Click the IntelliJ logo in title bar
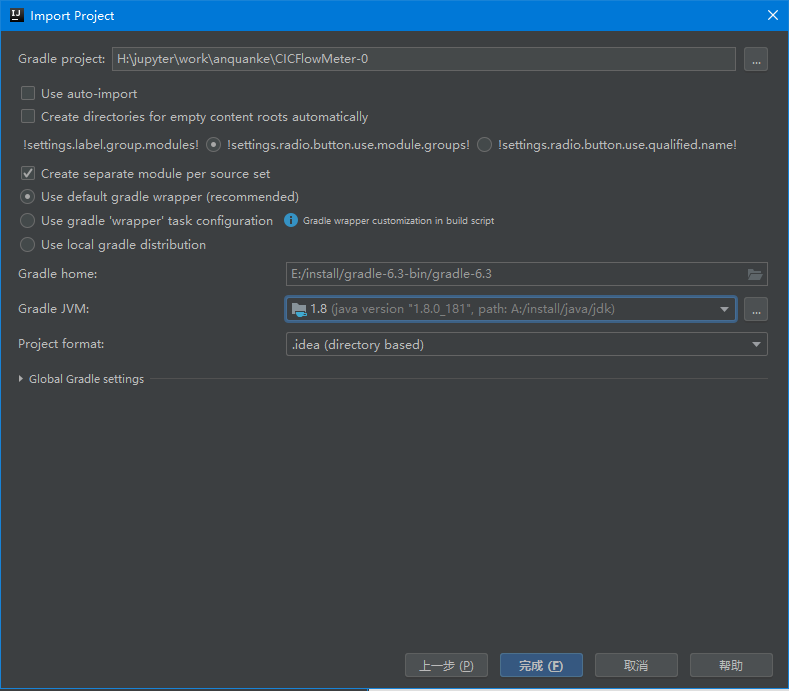 (16, 15)
